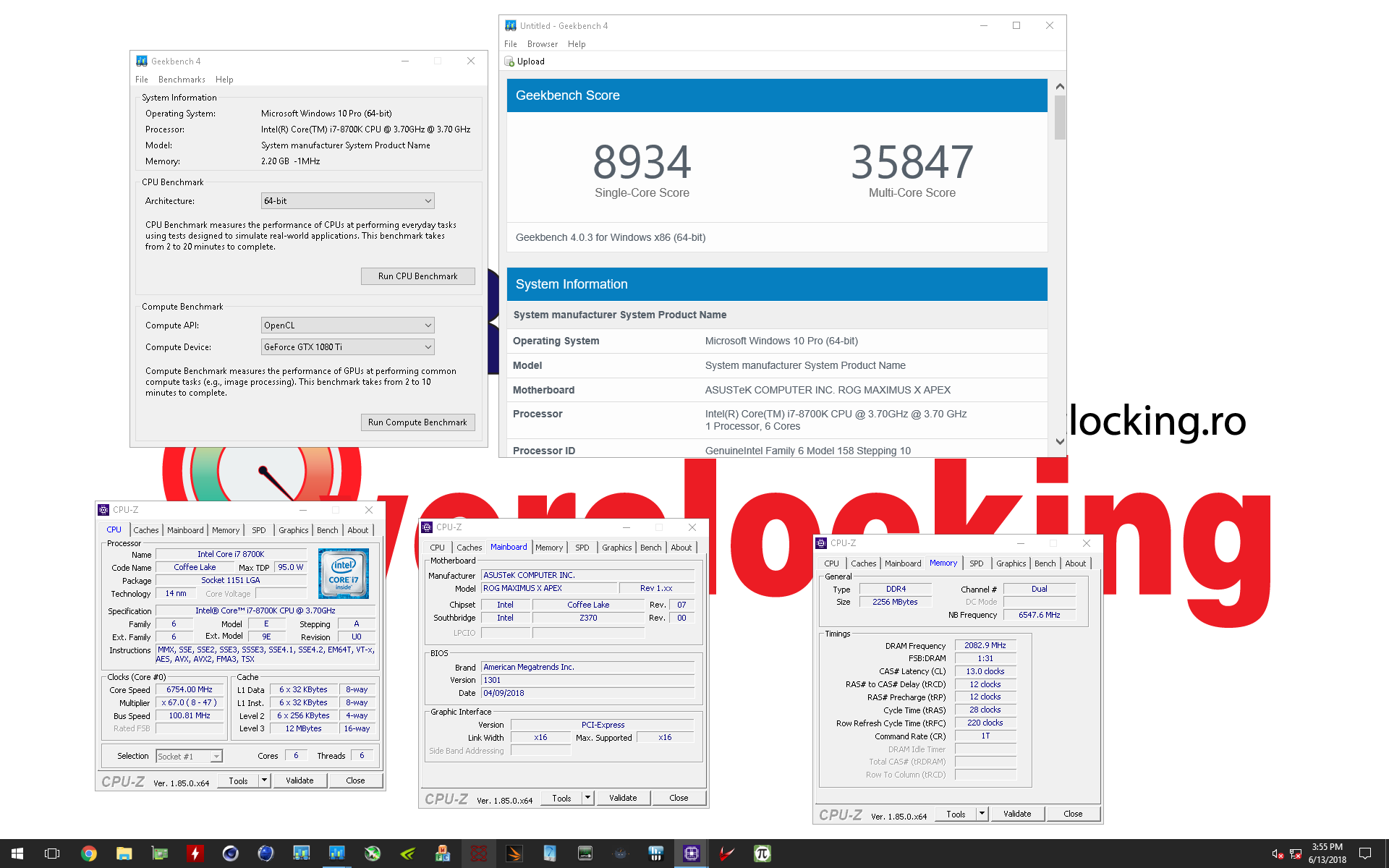Click the multiplier value x 67.0 ( 8 - 47 )
Viewport: 1389px width, 868px height.
coord(190,703)
